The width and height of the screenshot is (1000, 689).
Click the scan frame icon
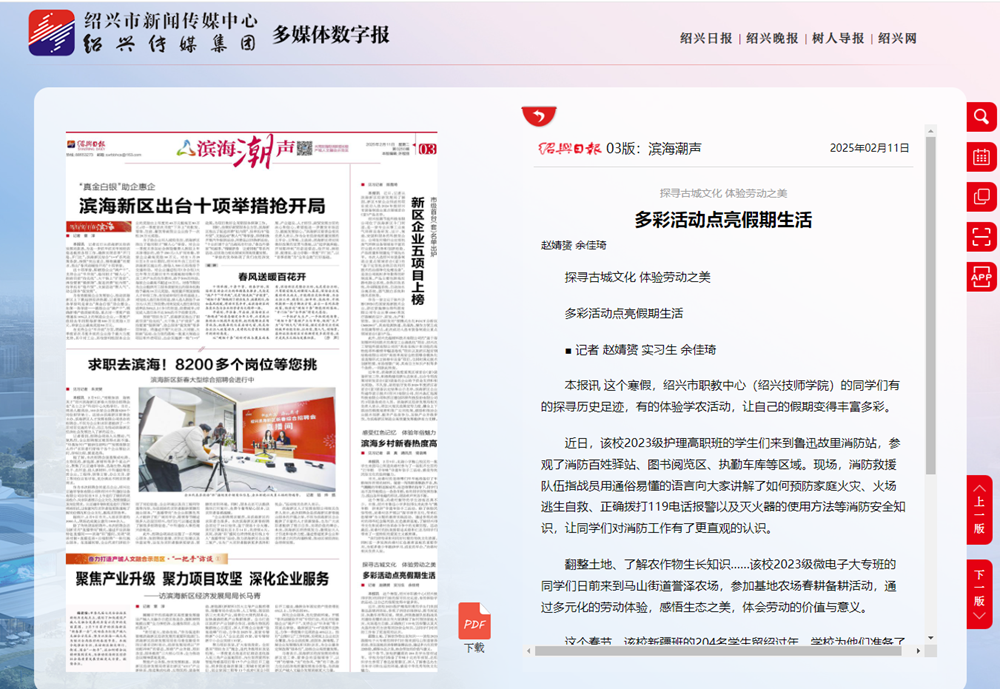(981, 236)
